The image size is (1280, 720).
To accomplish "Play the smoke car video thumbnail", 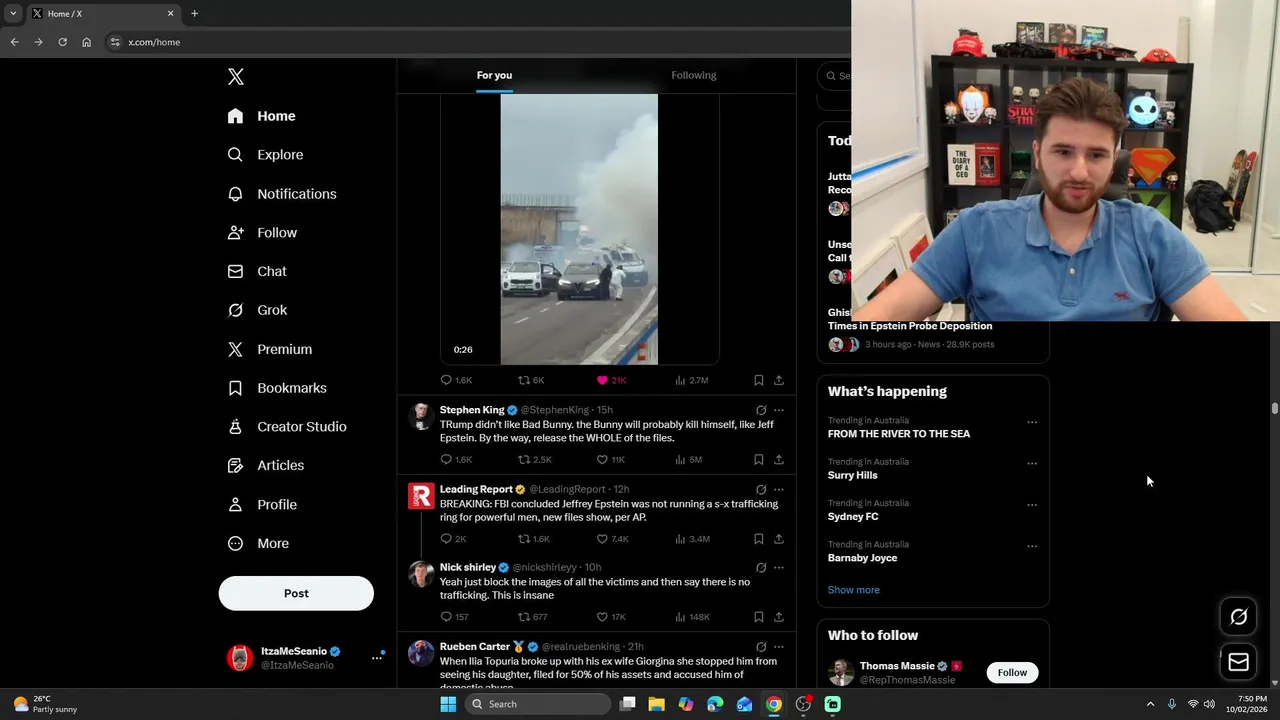I will pyautogui.click(x=579, y=229).
